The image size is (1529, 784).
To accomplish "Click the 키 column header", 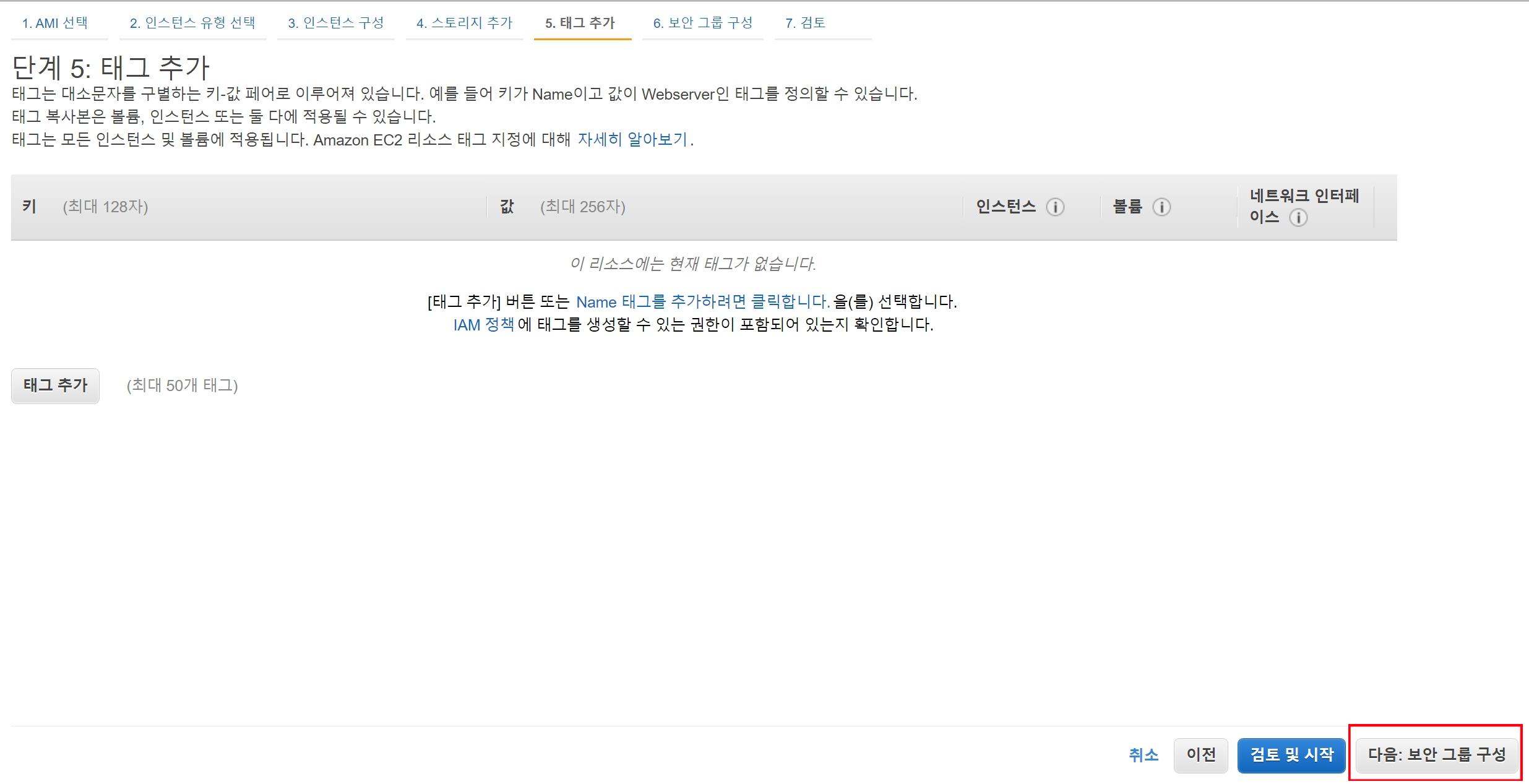I will click(x=29, y=207).
